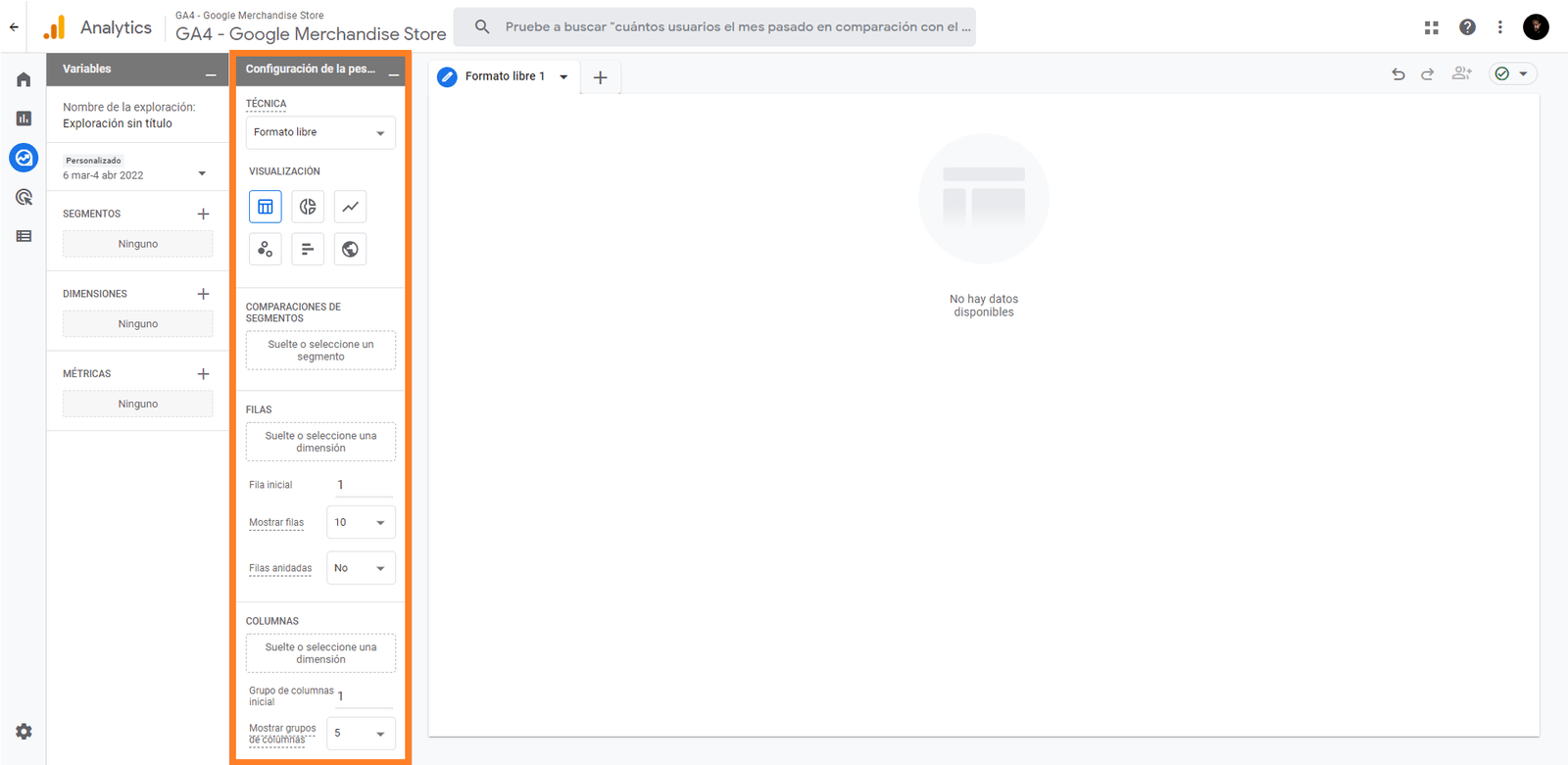The width and height of the screenshot is (1568, 765).
Task: Open Configure from the sidebar list icon
Action: tap(24, 236)
